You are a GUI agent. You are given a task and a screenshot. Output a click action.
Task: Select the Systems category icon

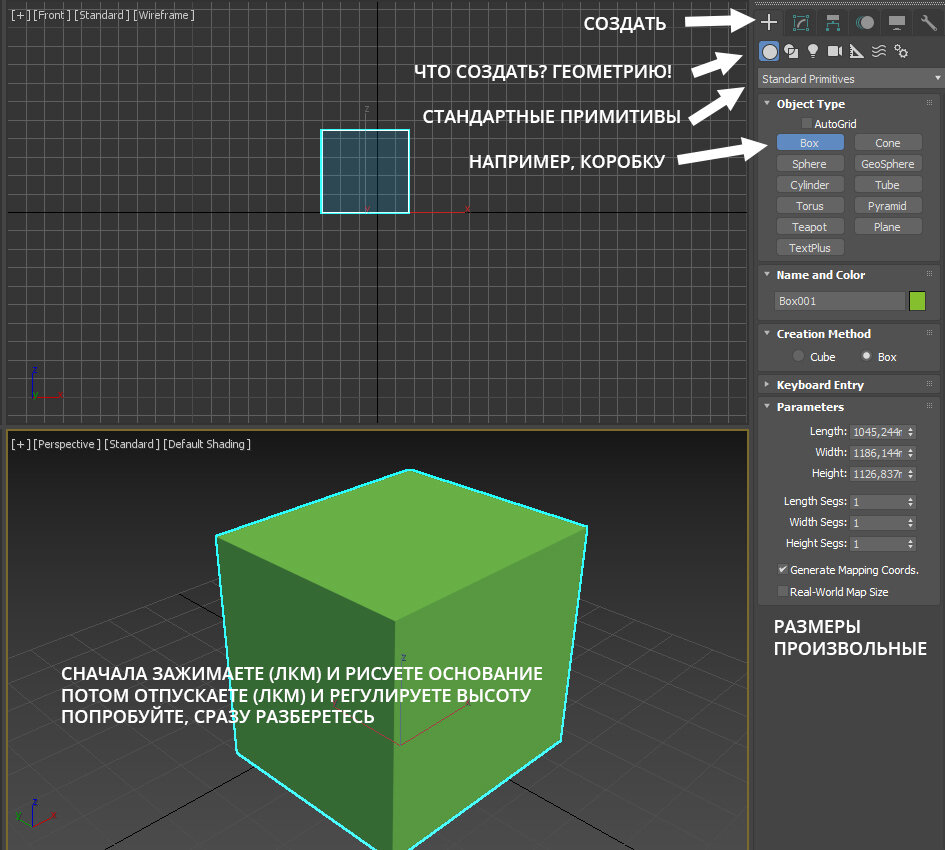(901, 51)
